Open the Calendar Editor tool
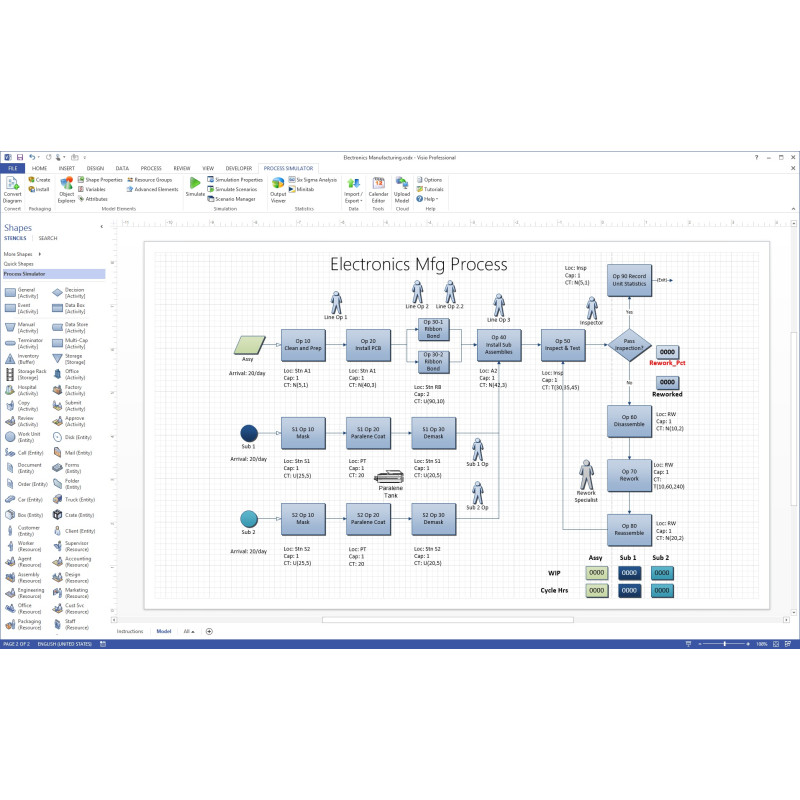This screenshot has width=800, height=800. (x=378, y=188)
